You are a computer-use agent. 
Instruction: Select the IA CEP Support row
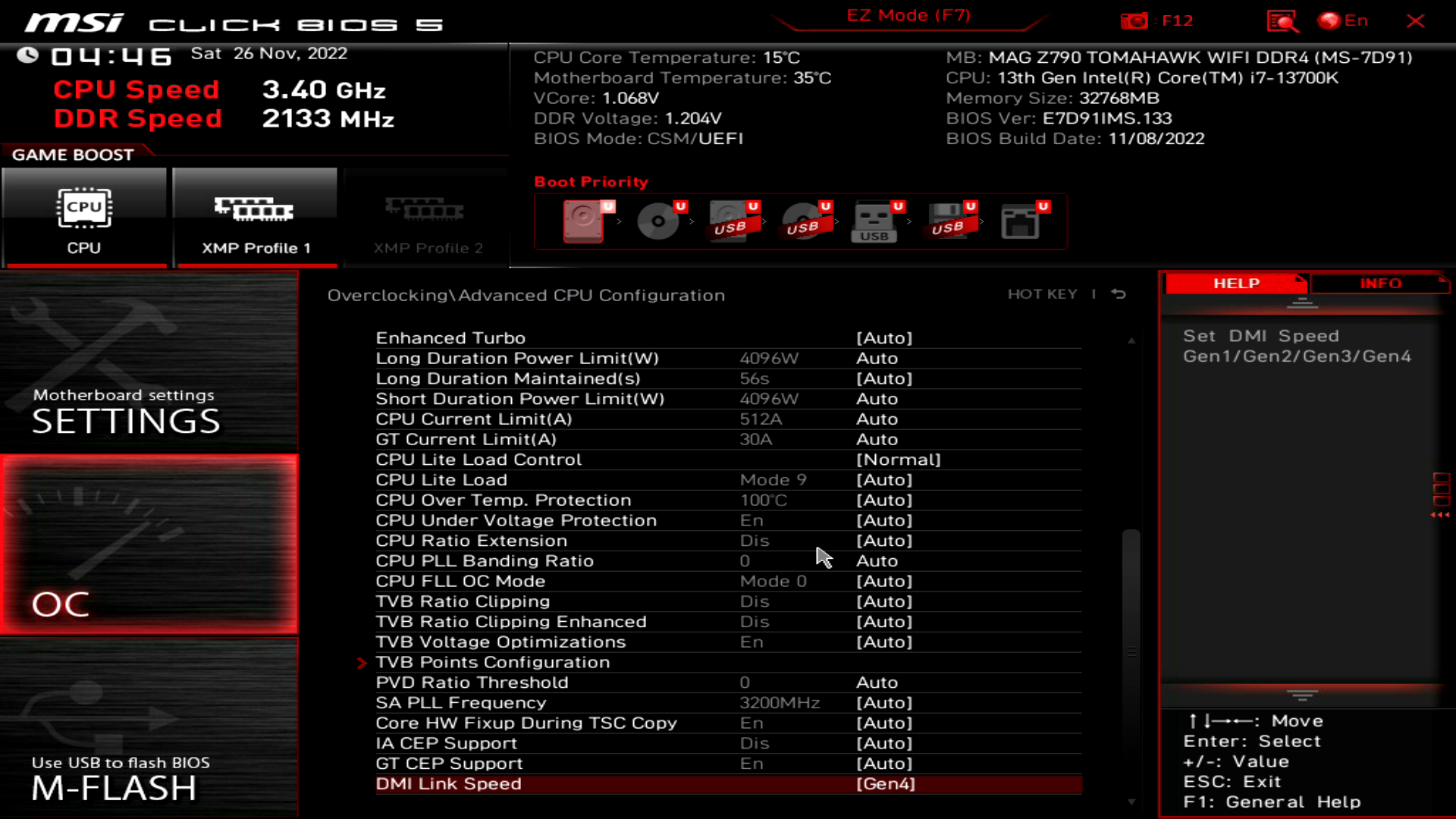(728, 744)
